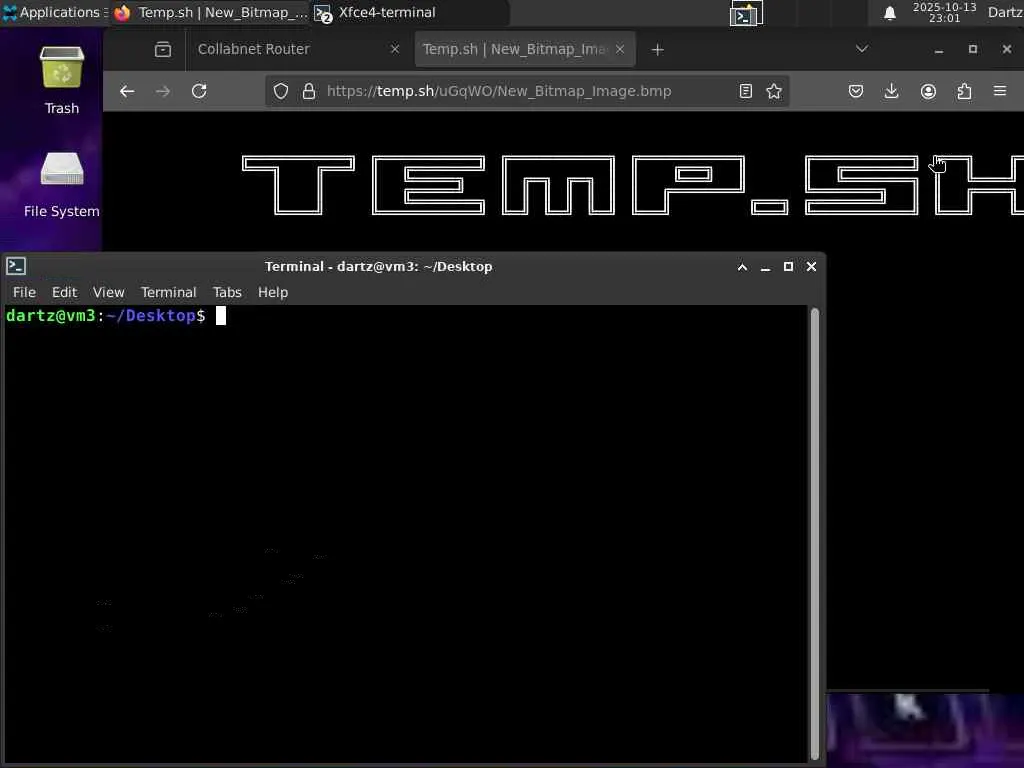1024x768 pixels.
Task: Open the Firefox hamburger application menu
Action: [1000, 91]
